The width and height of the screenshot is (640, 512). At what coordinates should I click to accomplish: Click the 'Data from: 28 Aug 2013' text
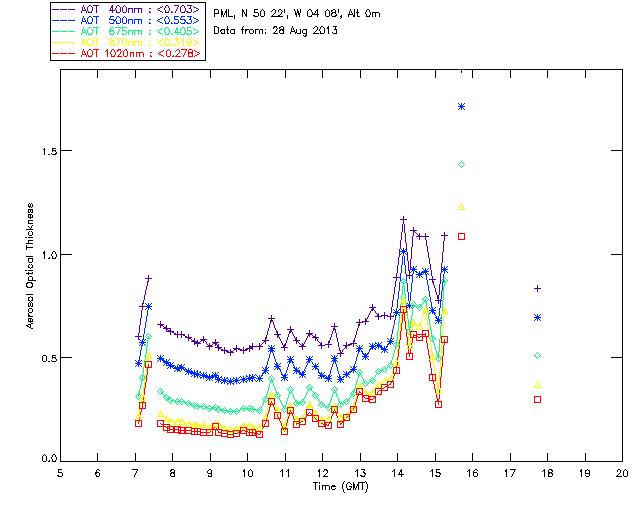tap(276, 31)
